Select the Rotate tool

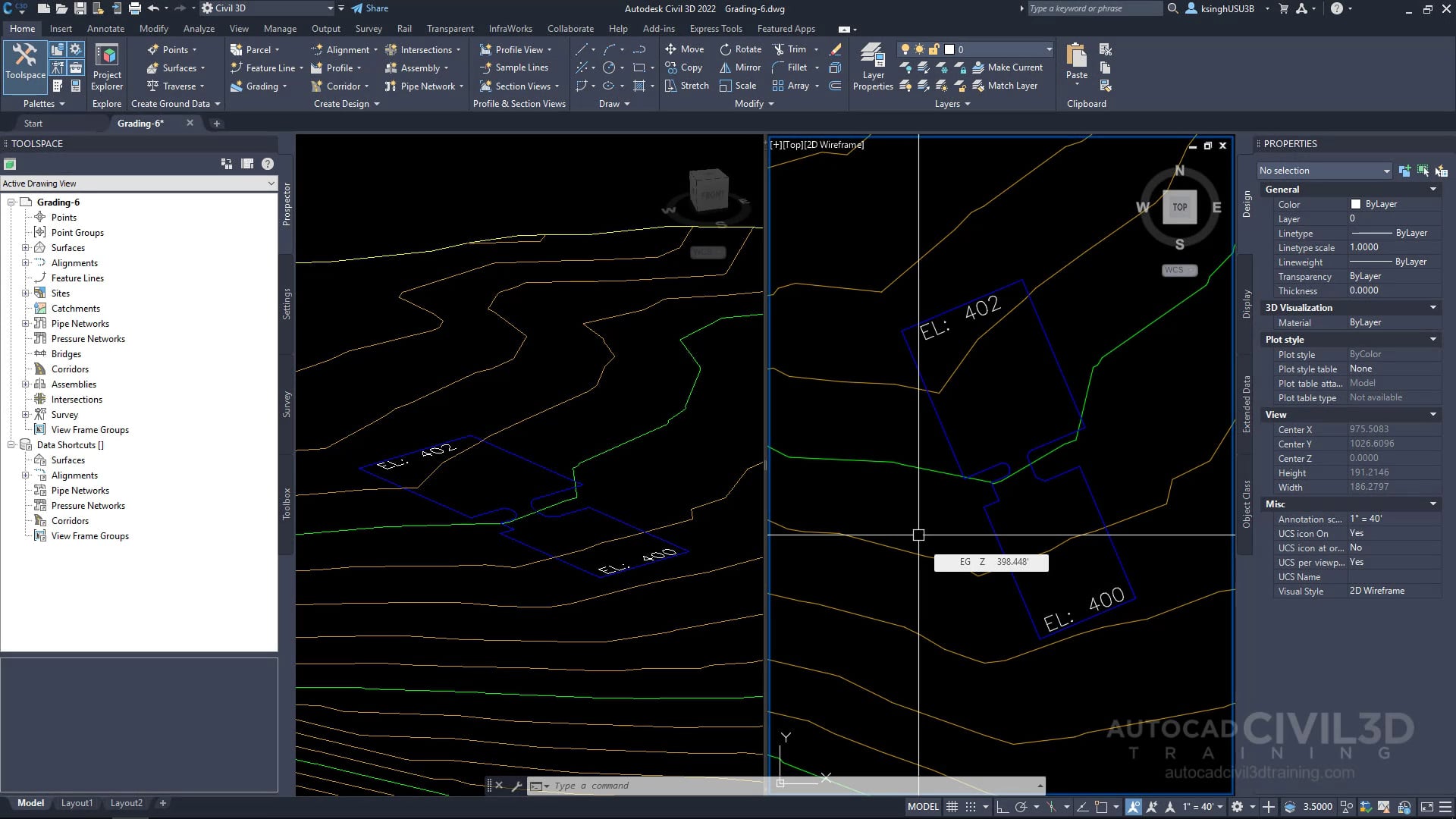[740, 49]
